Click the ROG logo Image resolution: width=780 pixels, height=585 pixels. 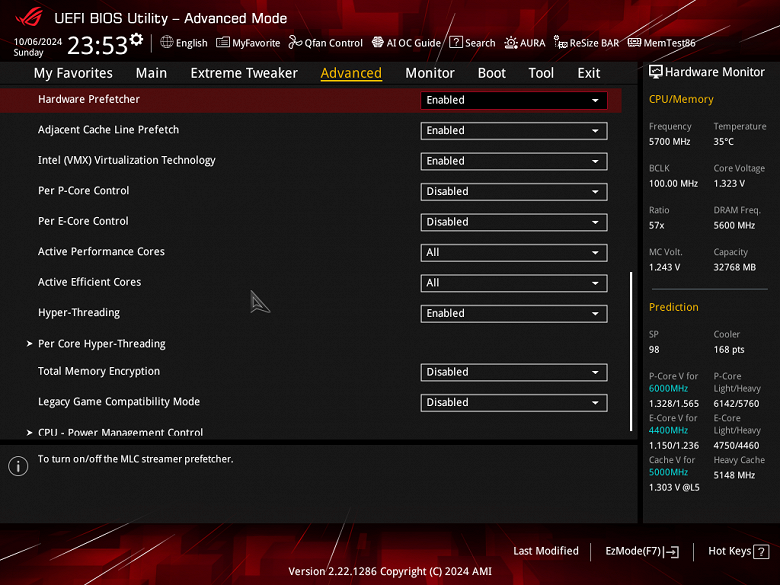pos(29,17)
